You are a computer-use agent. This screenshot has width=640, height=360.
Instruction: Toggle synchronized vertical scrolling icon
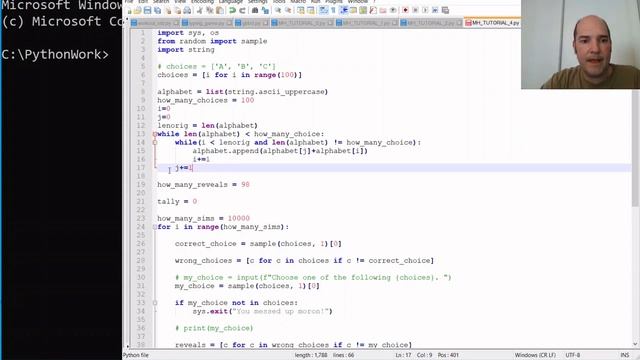300,10
